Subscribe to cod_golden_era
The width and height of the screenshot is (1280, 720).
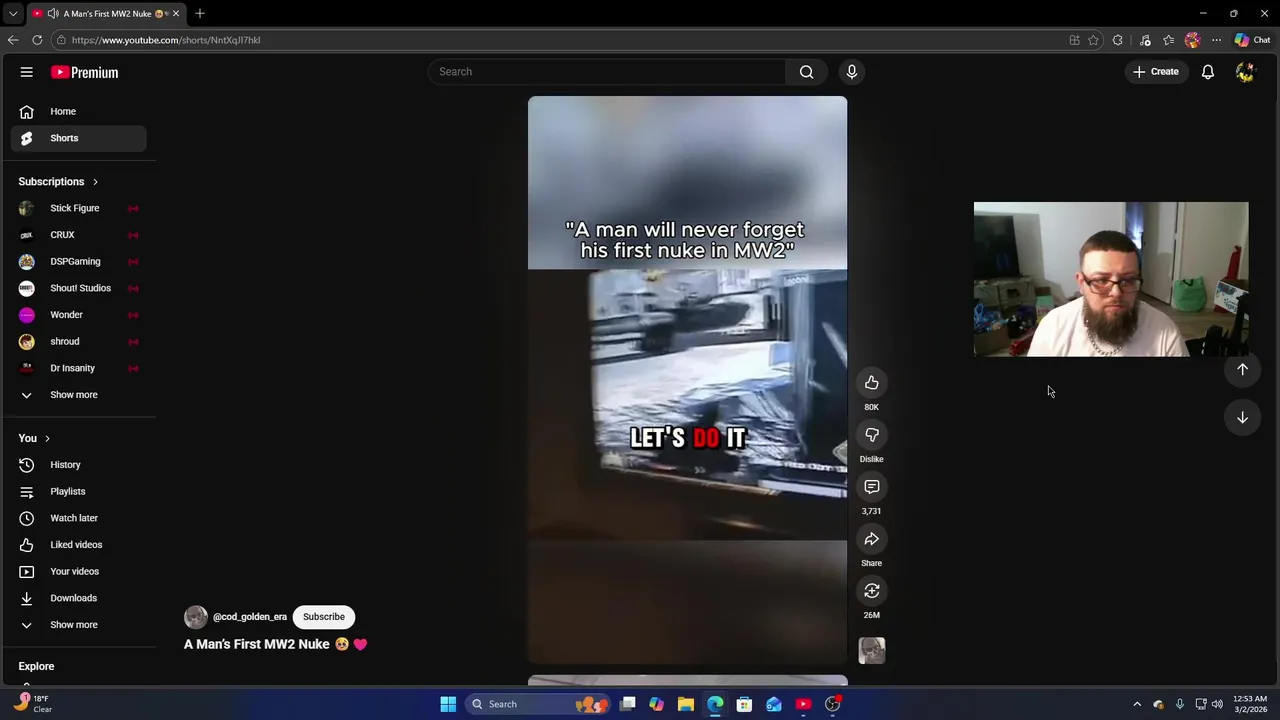click(x=324, y=617)
